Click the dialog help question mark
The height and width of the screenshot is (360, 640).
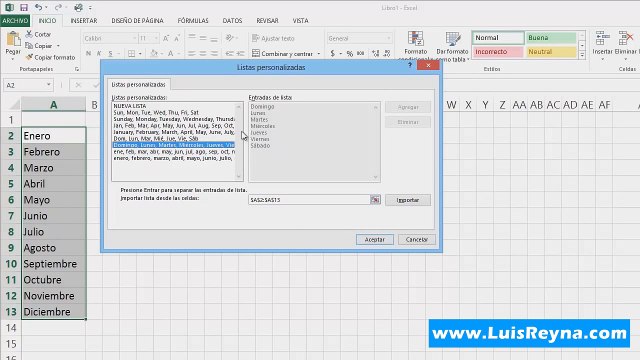(410, 65)
